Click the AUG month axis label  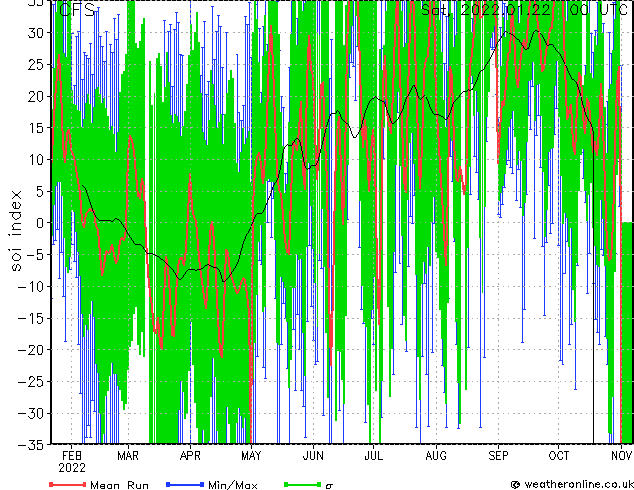[436, 456]
